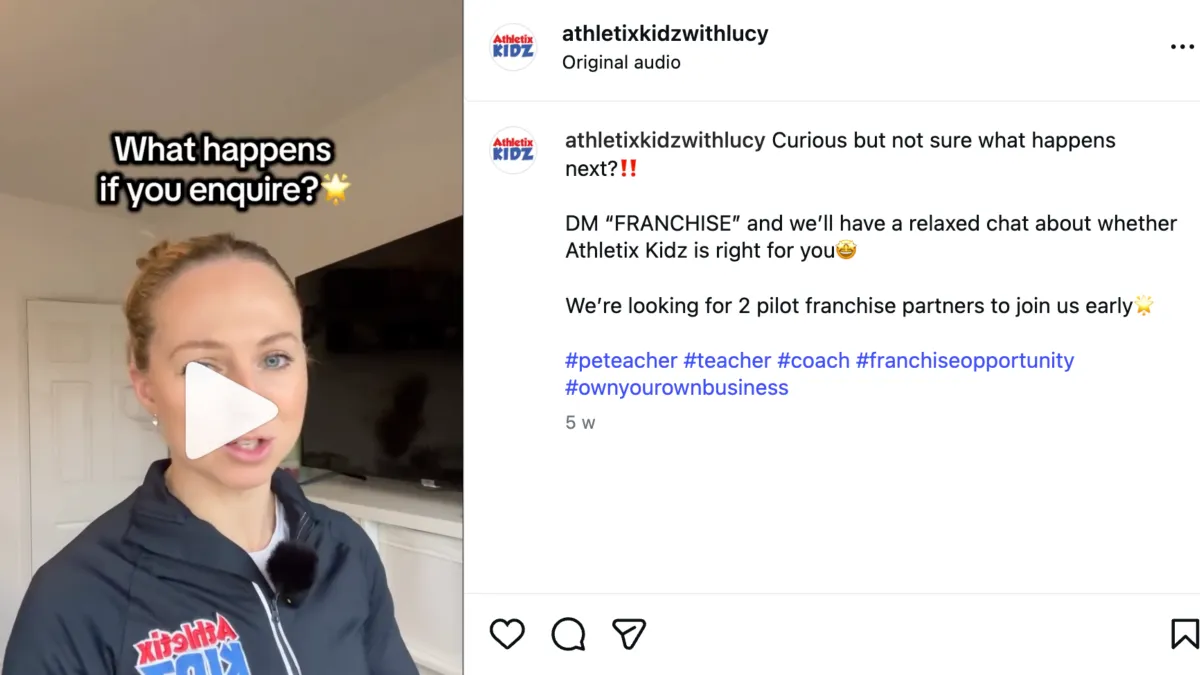Open athletixkidzwithlucy profile from header username
The width and height of the screenshot is (1200, 675).
point(665,33)
